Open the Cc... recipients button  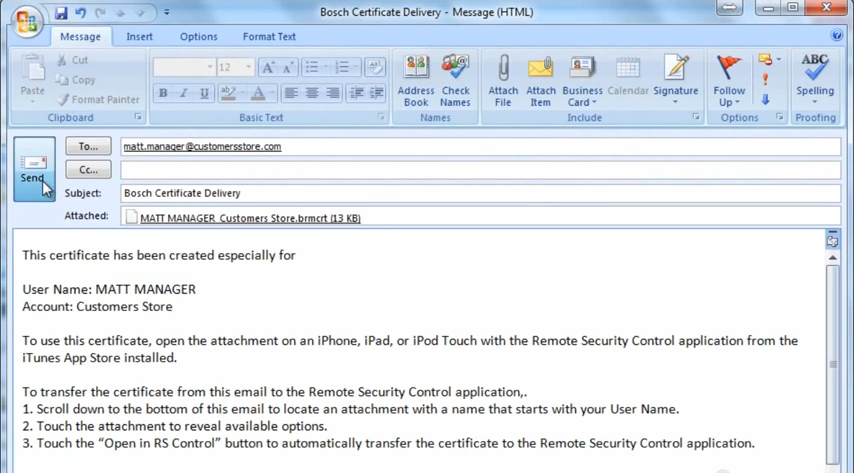point(88,170)
